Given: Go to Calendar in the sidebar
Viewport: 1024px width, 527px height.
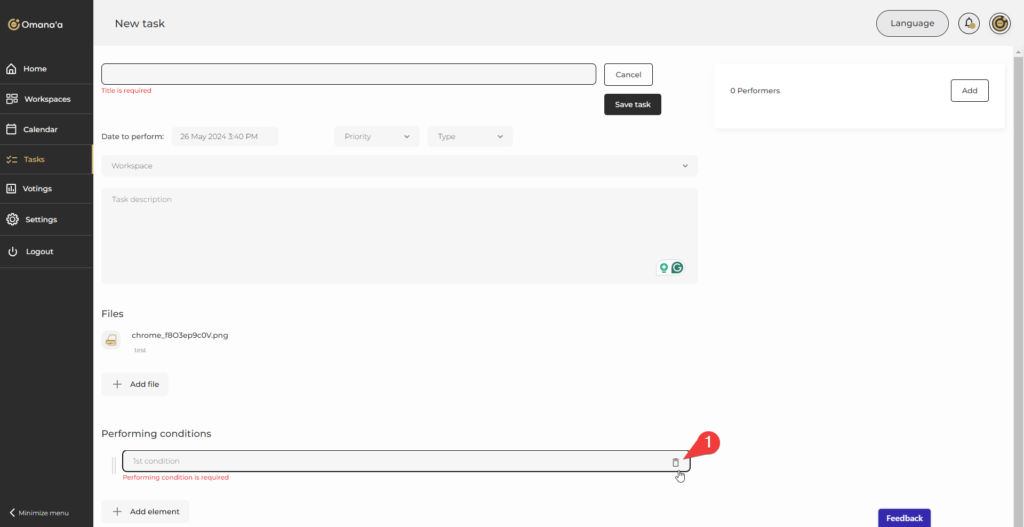Looking at the screenshot, I should (x=40, y=129).
